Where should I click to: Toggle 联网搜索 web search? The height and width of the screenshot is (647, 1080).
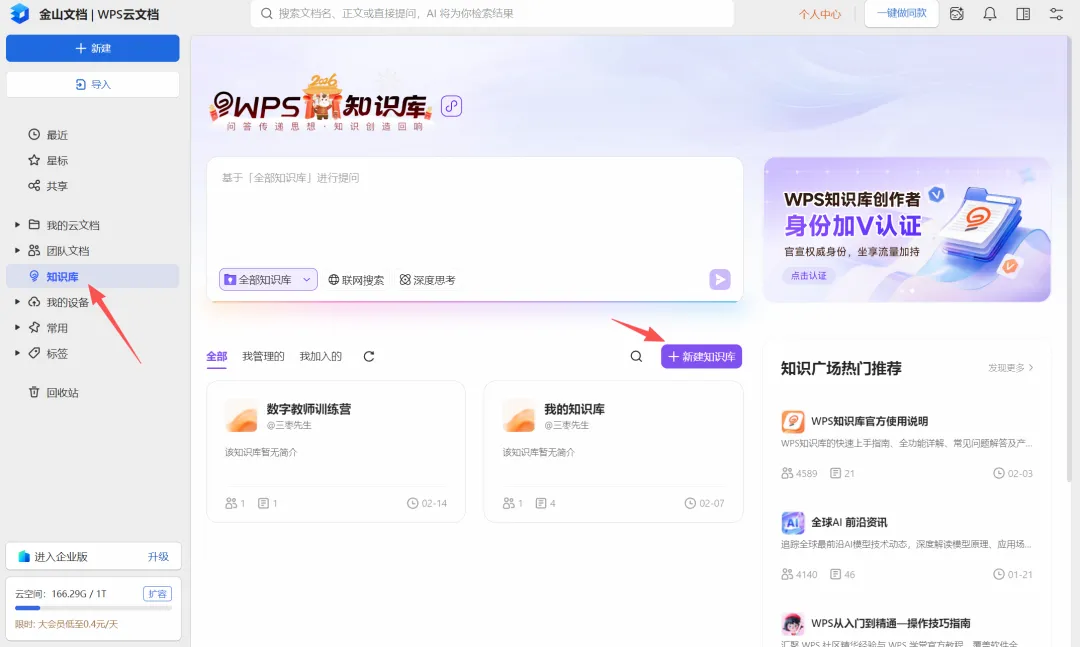point(356,280)
